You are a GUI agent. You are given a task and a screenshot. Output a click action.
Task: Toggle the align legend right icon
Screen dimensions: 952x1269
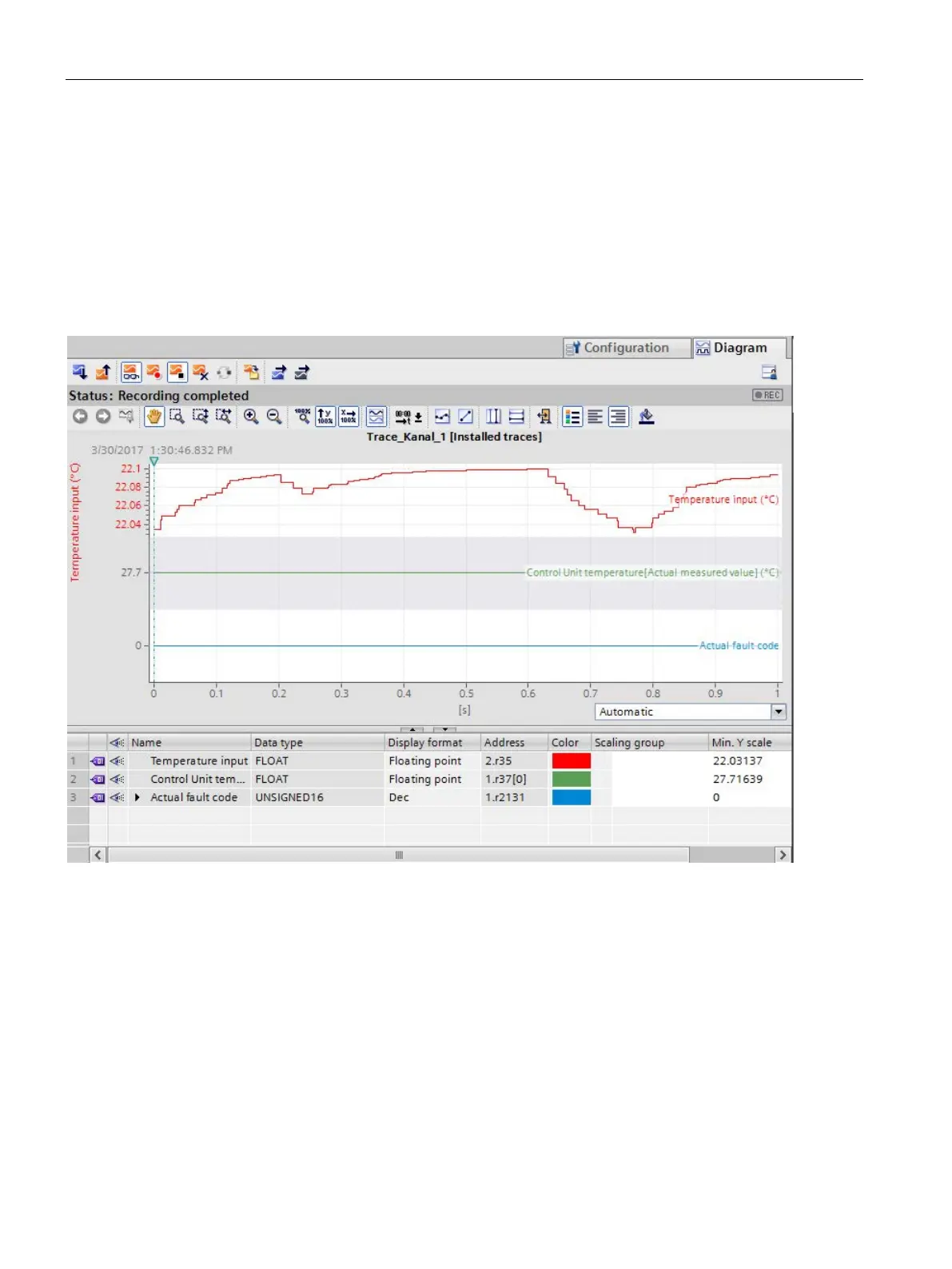[x=619, y=417]
